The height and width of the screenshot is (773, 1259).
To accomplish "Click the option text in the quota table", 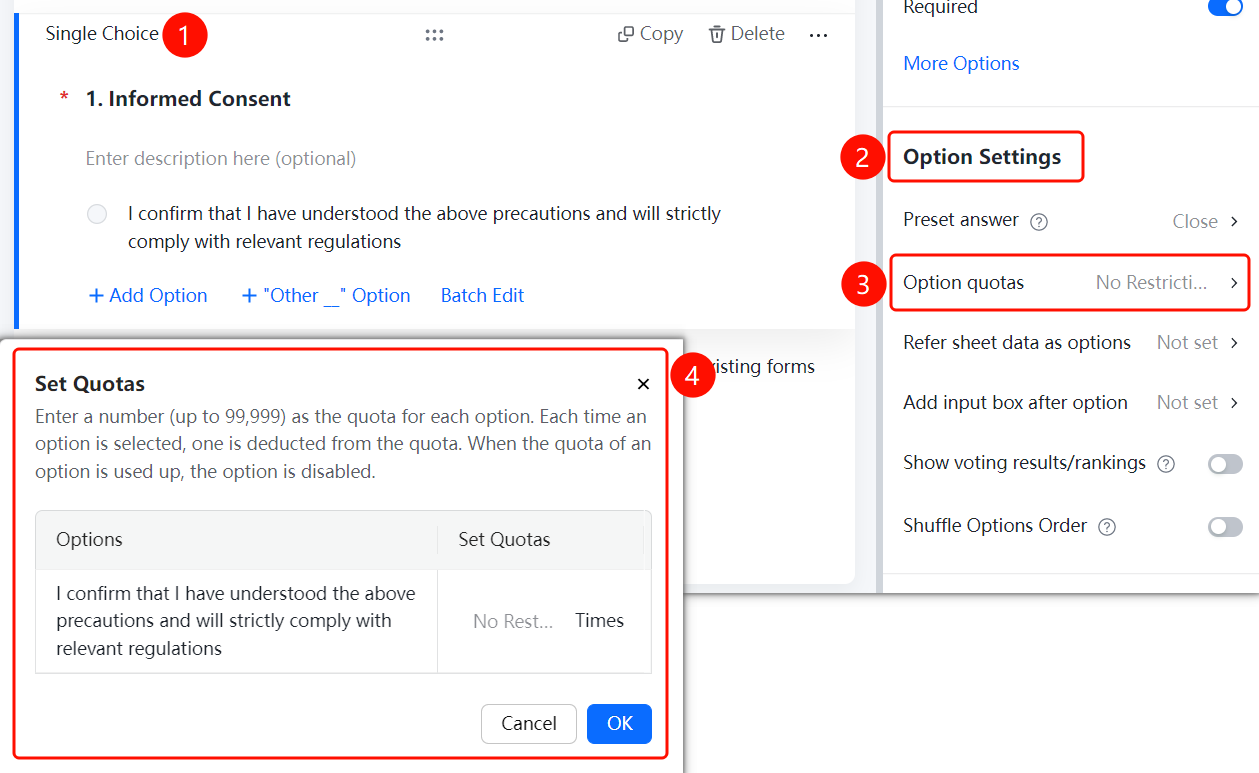I will point(236,621).
